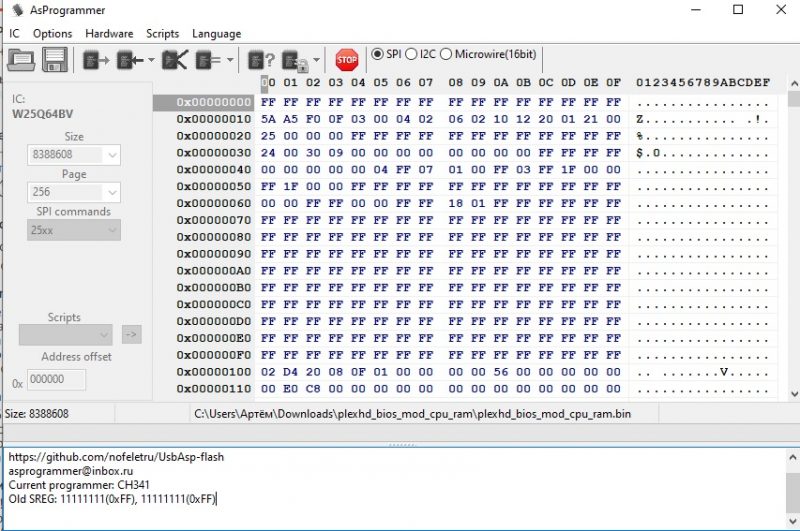800x531 pixels.
Task: Open the Hardware menu
Action: [109, 34]
